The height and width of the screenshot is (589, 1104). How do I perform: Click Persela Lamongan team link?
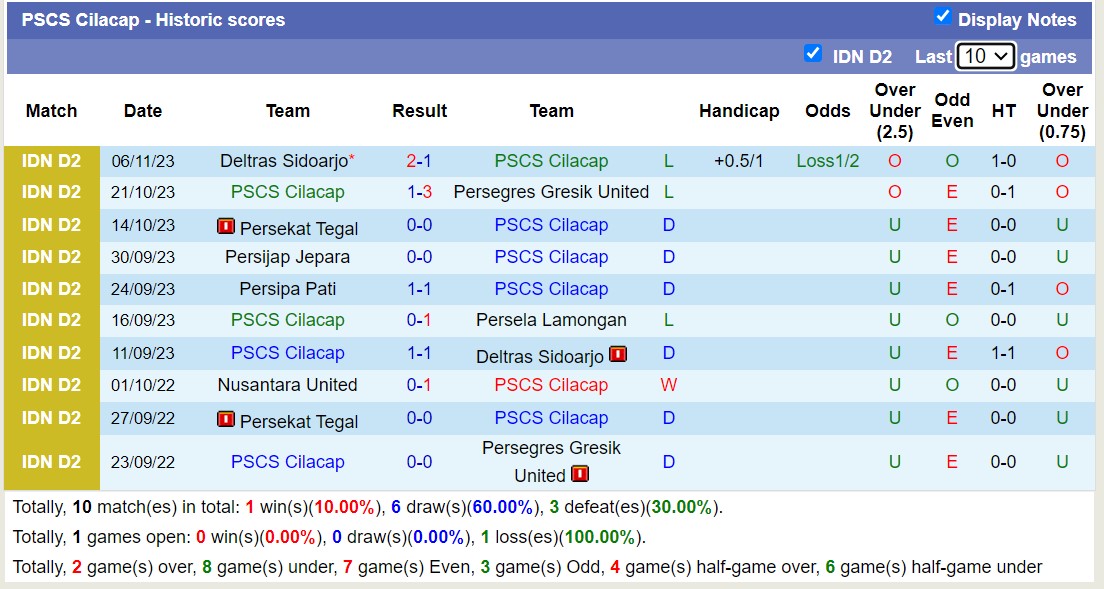coord(551,320)
